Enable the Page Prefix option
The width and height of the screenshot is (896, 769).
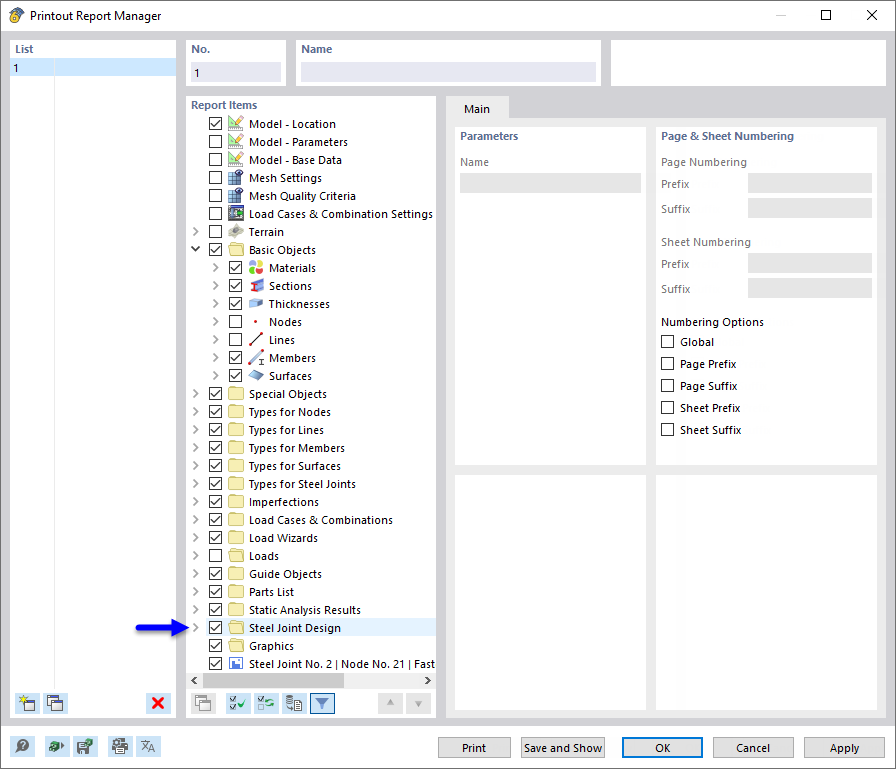pyautogui.click(x=667, y=363)
